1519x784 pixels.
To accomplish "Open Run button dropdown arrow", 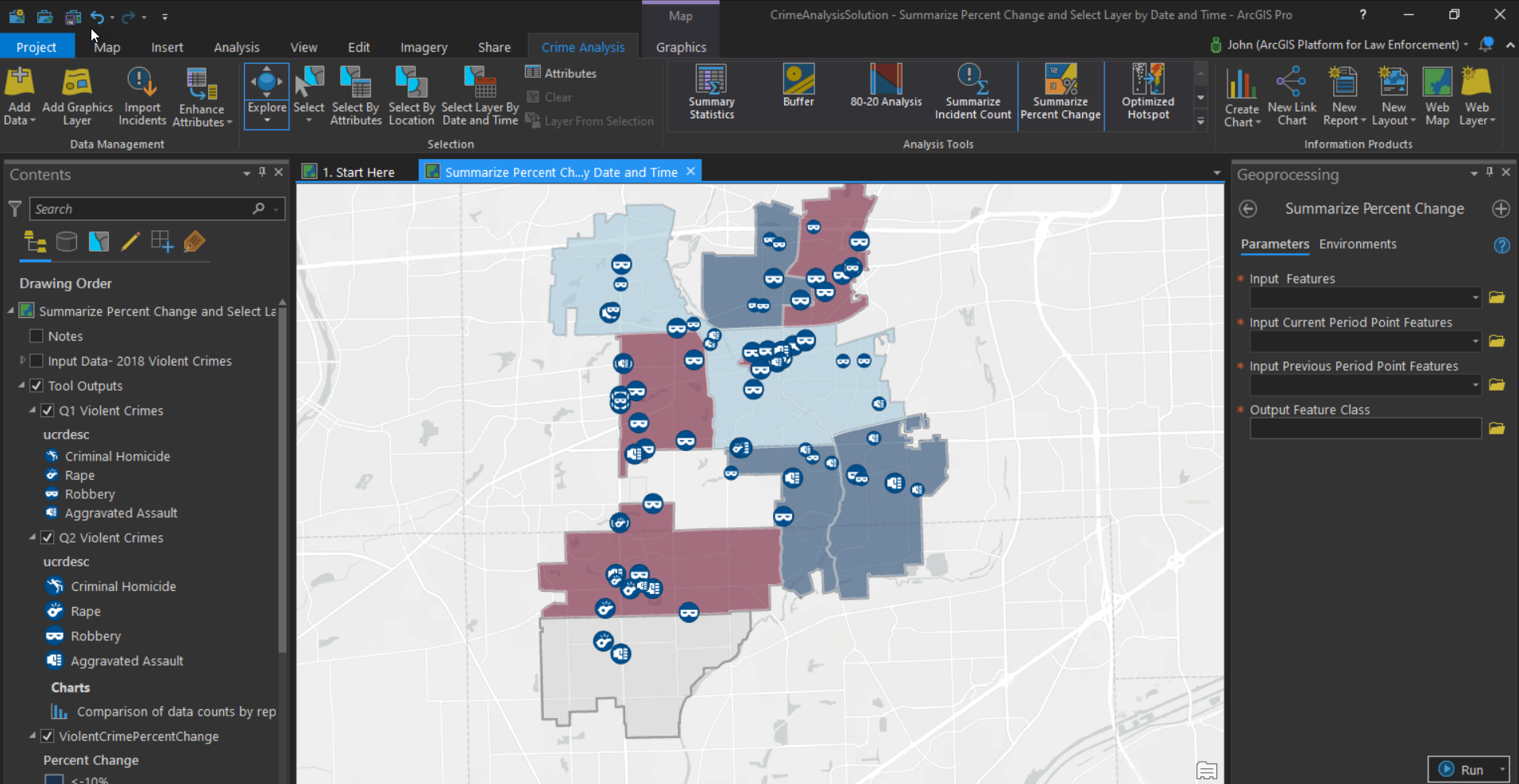I will (1502, 770).
